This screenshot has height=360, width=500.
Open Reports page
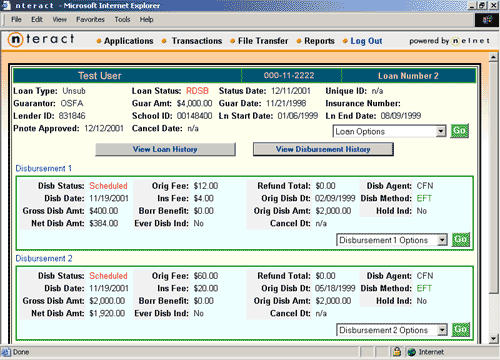click(319, 41)
